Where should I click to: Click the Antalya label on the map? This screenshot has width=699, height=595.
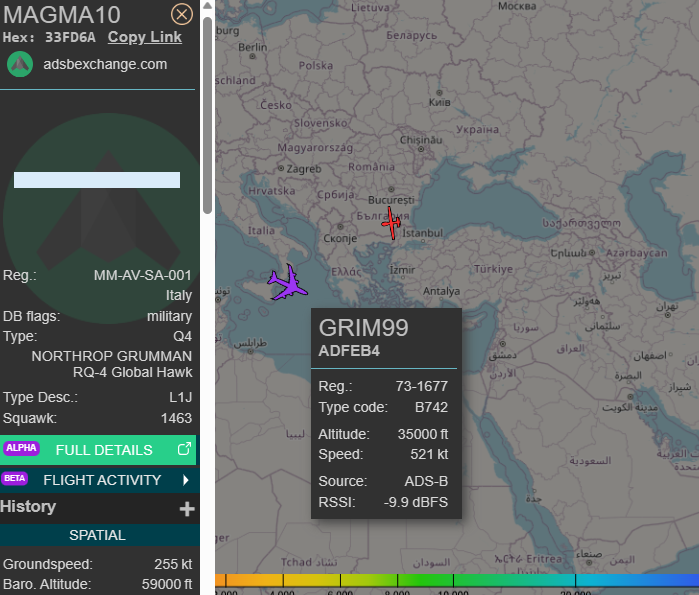point(441,291)
